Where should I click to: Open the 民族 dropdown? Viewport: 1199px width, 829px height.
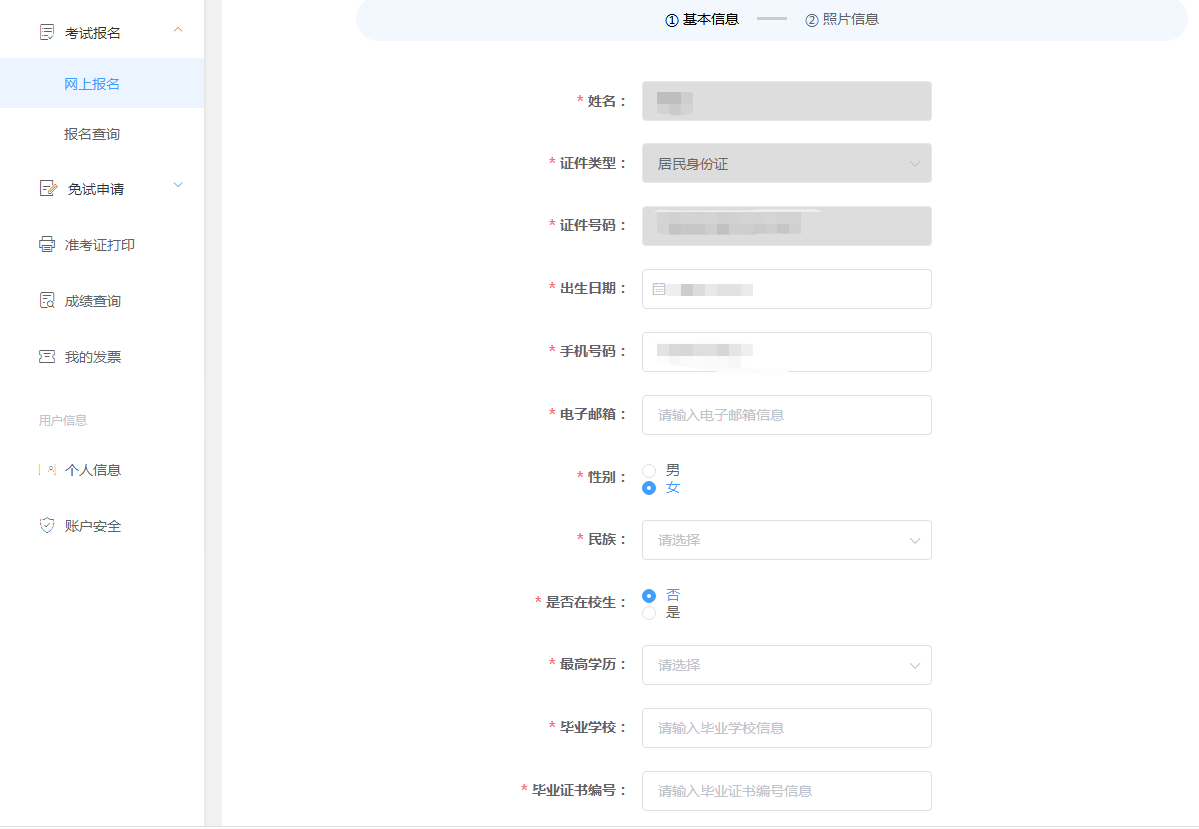coord(787,540)
